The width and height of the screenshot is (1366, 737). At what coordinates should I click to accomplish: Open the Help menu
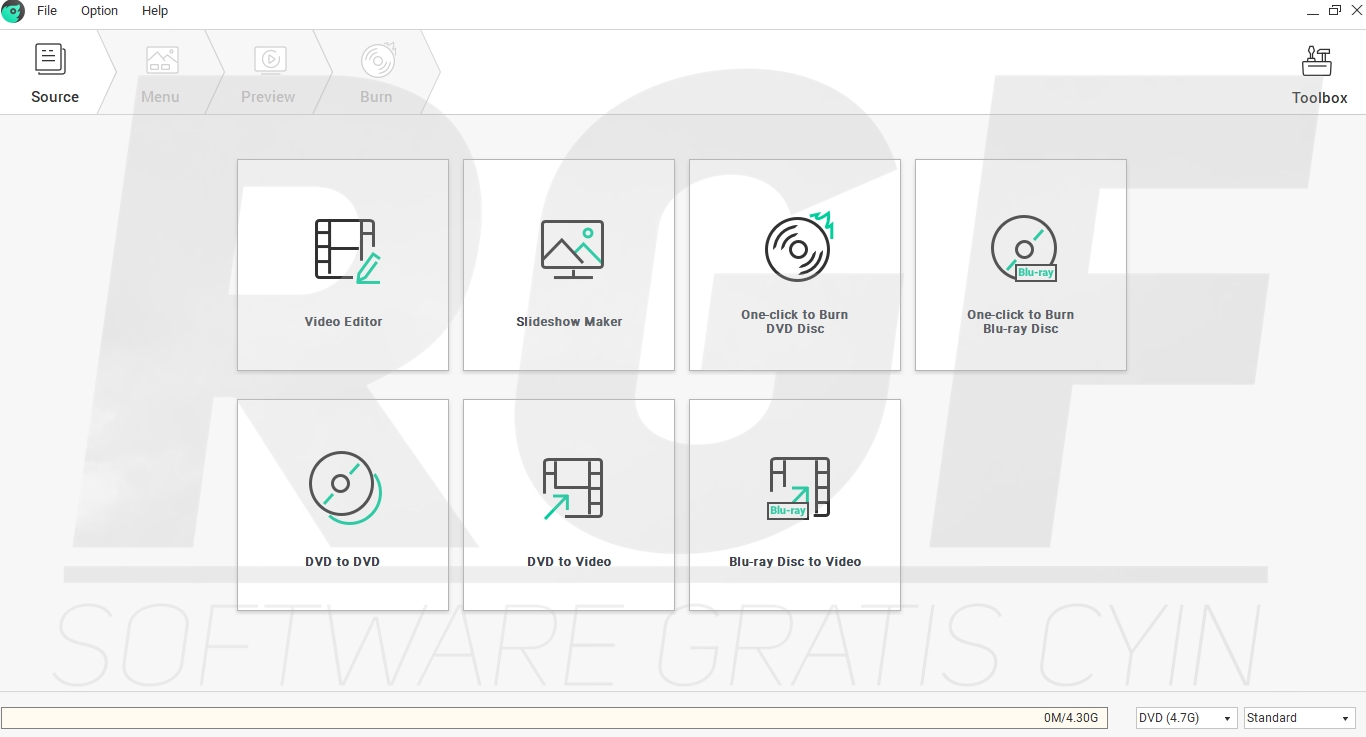click(x=155, y=11)
